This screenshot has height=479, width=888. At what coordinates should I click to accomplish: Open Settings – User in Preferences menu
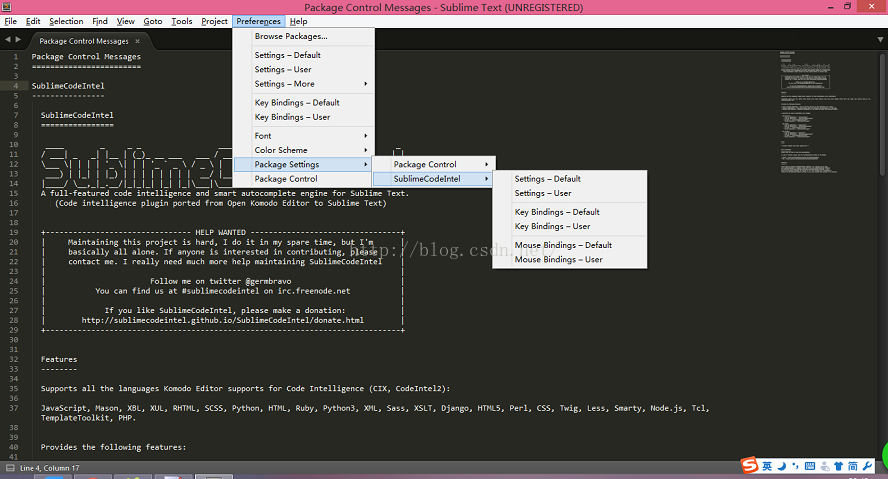pyautogui.click(x=304, y=69)
